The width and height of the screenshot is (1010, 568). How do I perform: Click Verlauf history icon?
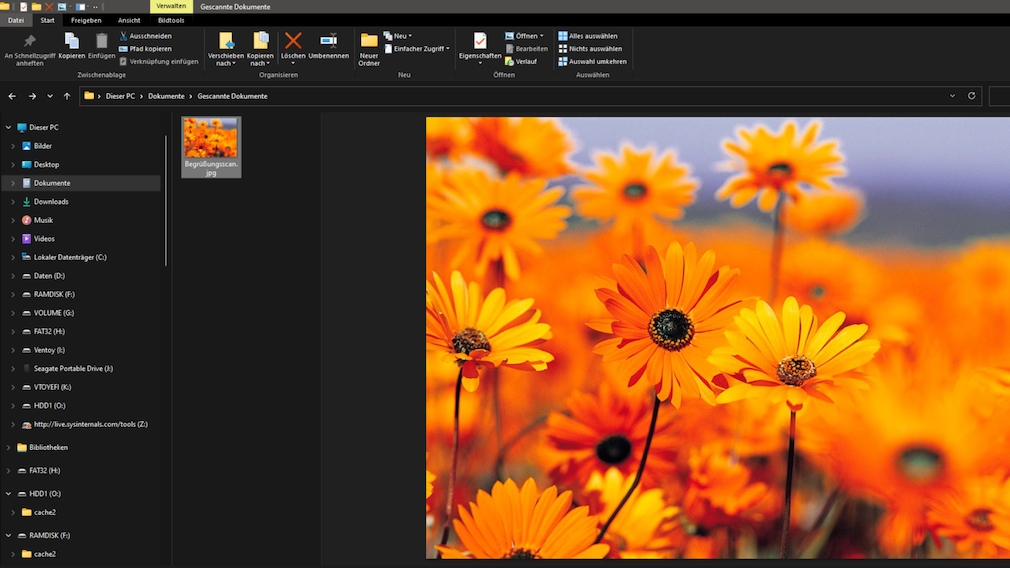point(510,62)
